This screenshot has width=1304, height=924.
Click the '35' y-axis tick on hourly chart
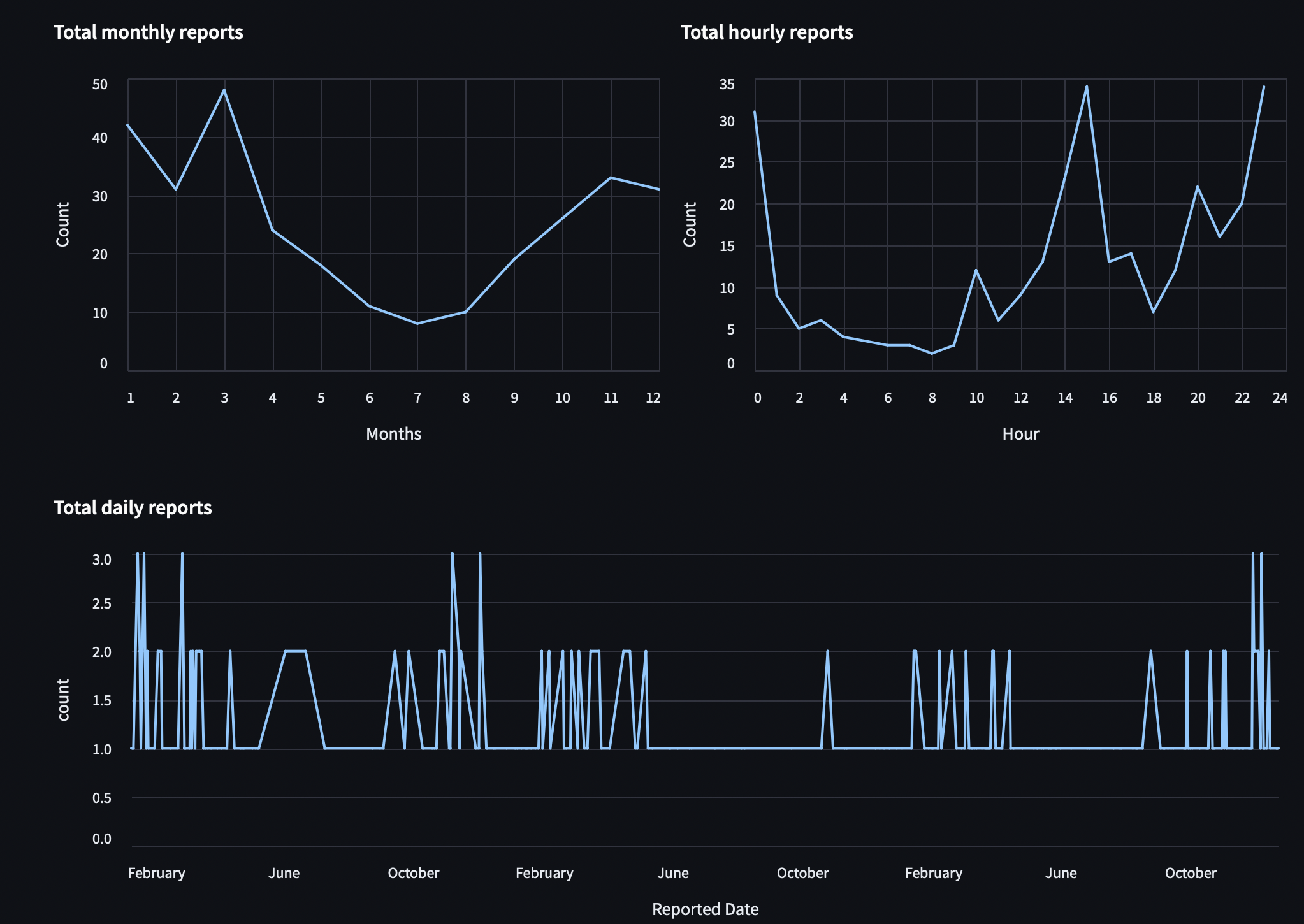727,84
